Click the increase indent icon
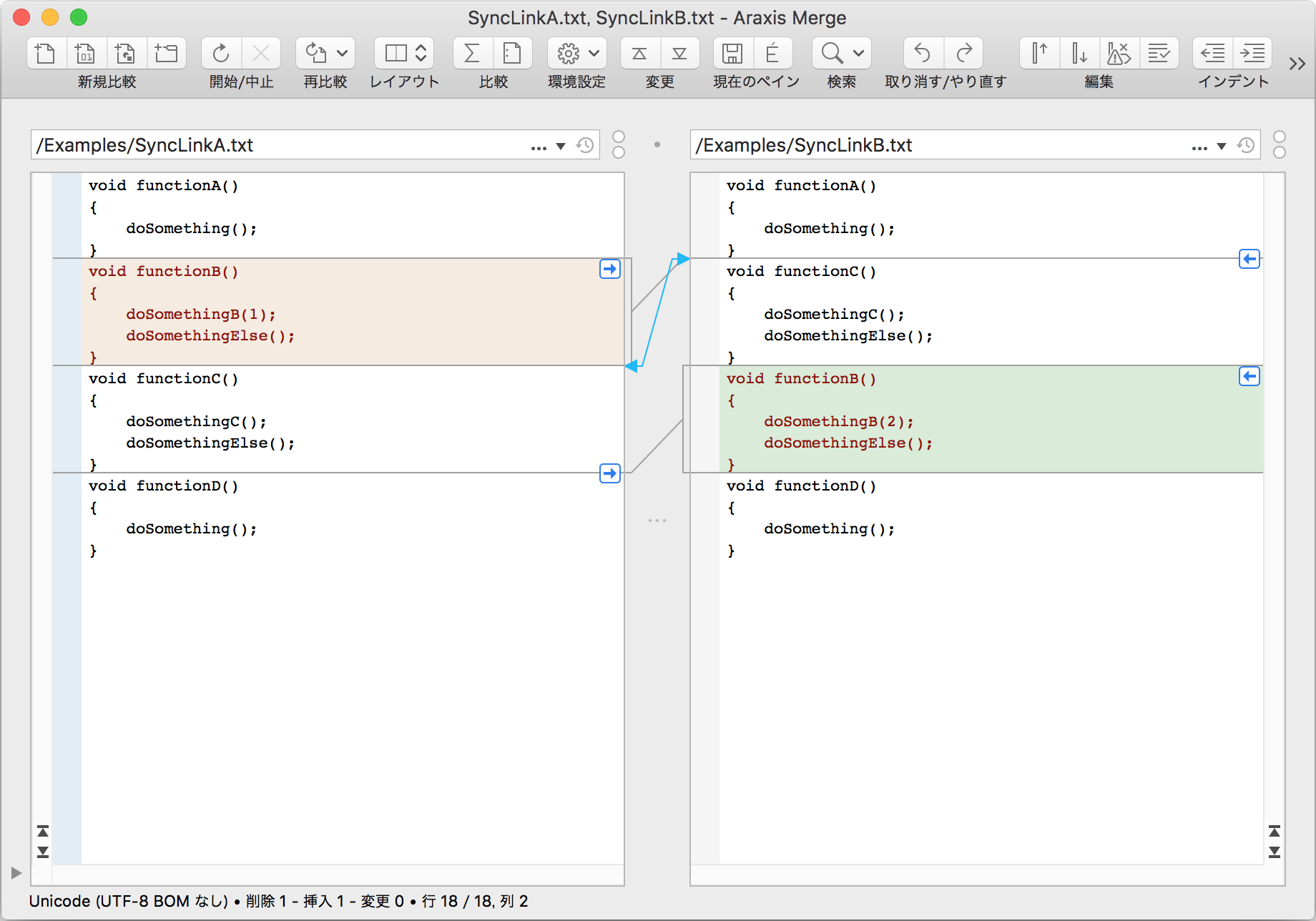The image size is (1316, 921). click(1252, 53)
